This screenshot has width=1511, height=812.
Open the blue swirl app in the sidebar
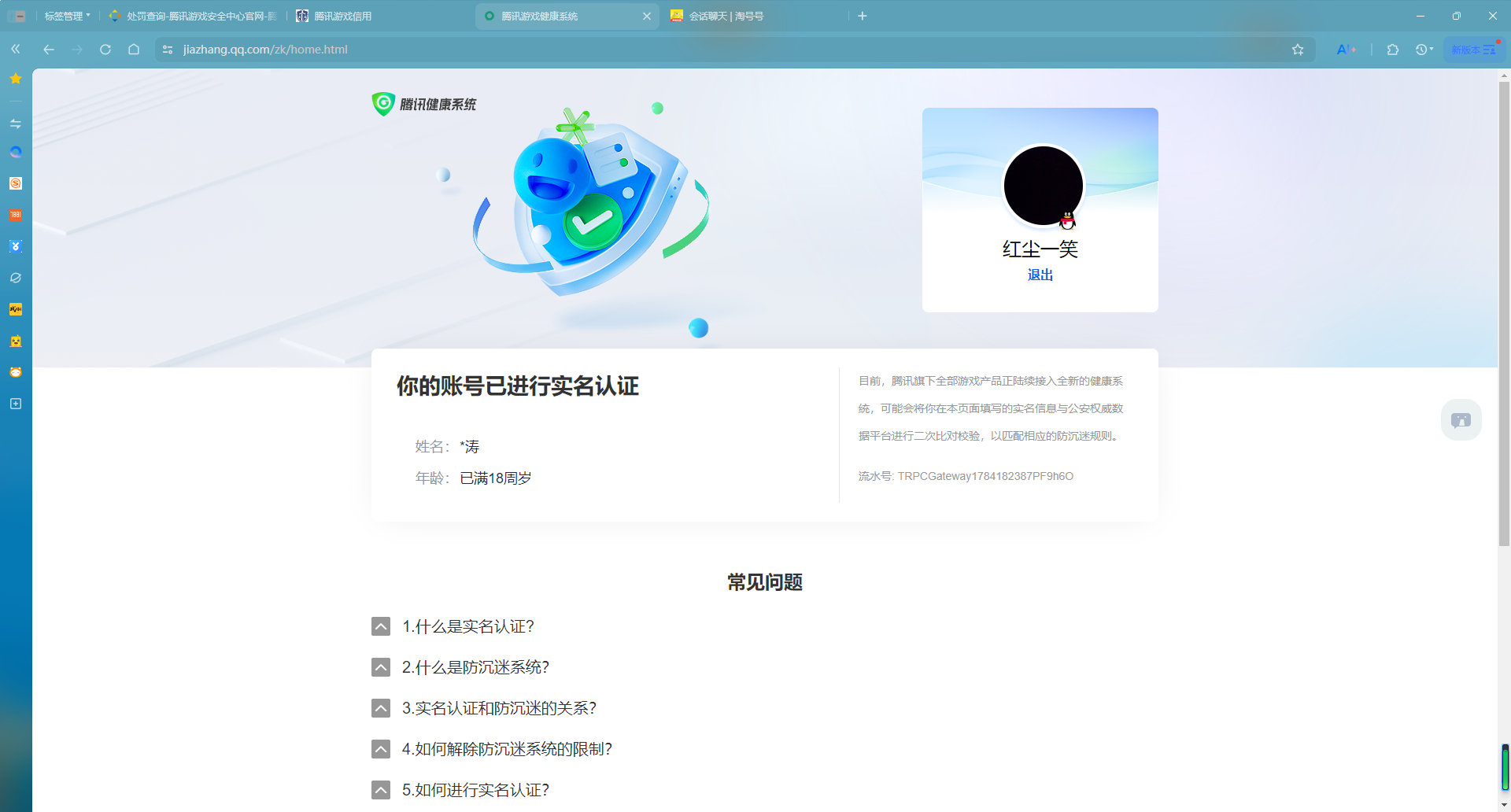coord(16,152)
